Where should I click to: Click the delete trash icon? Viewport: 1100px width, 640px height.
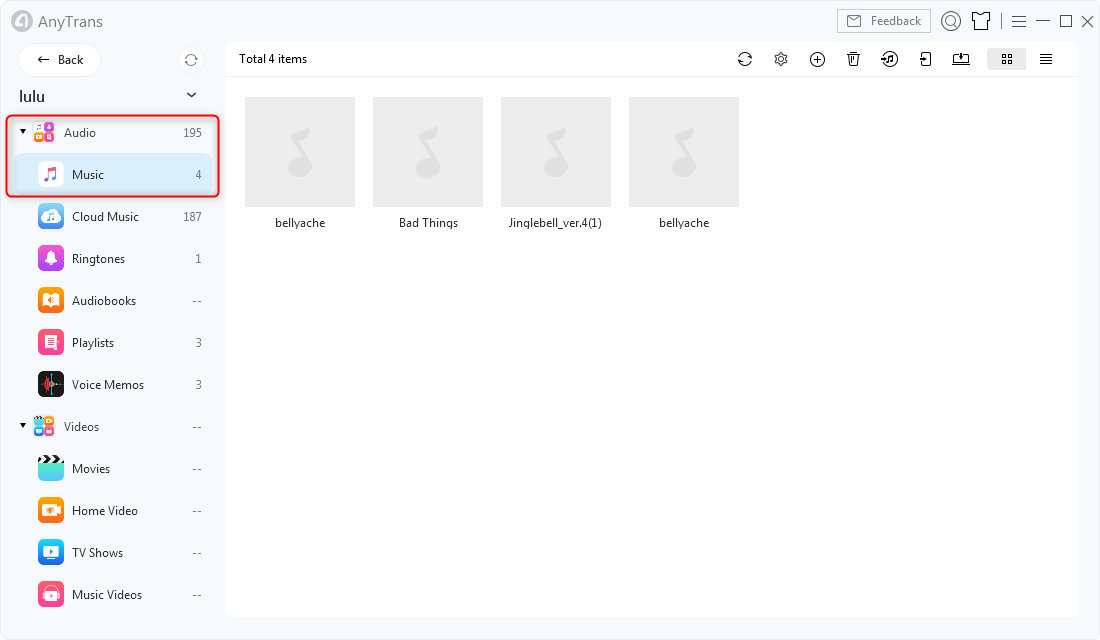[x=853, y=60]
